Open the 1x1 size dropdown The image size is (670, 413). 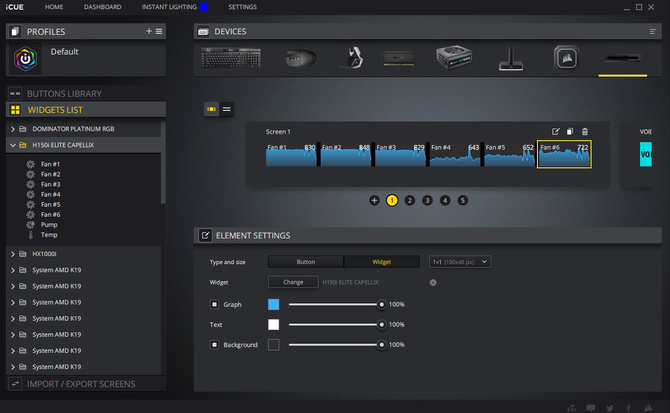460,262
